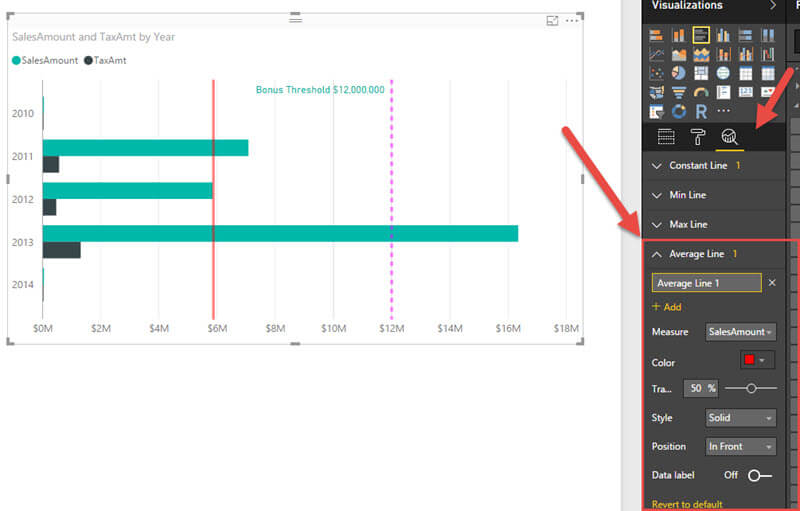Click Bonus Threshold $12,000,000 label

(320, 90)
